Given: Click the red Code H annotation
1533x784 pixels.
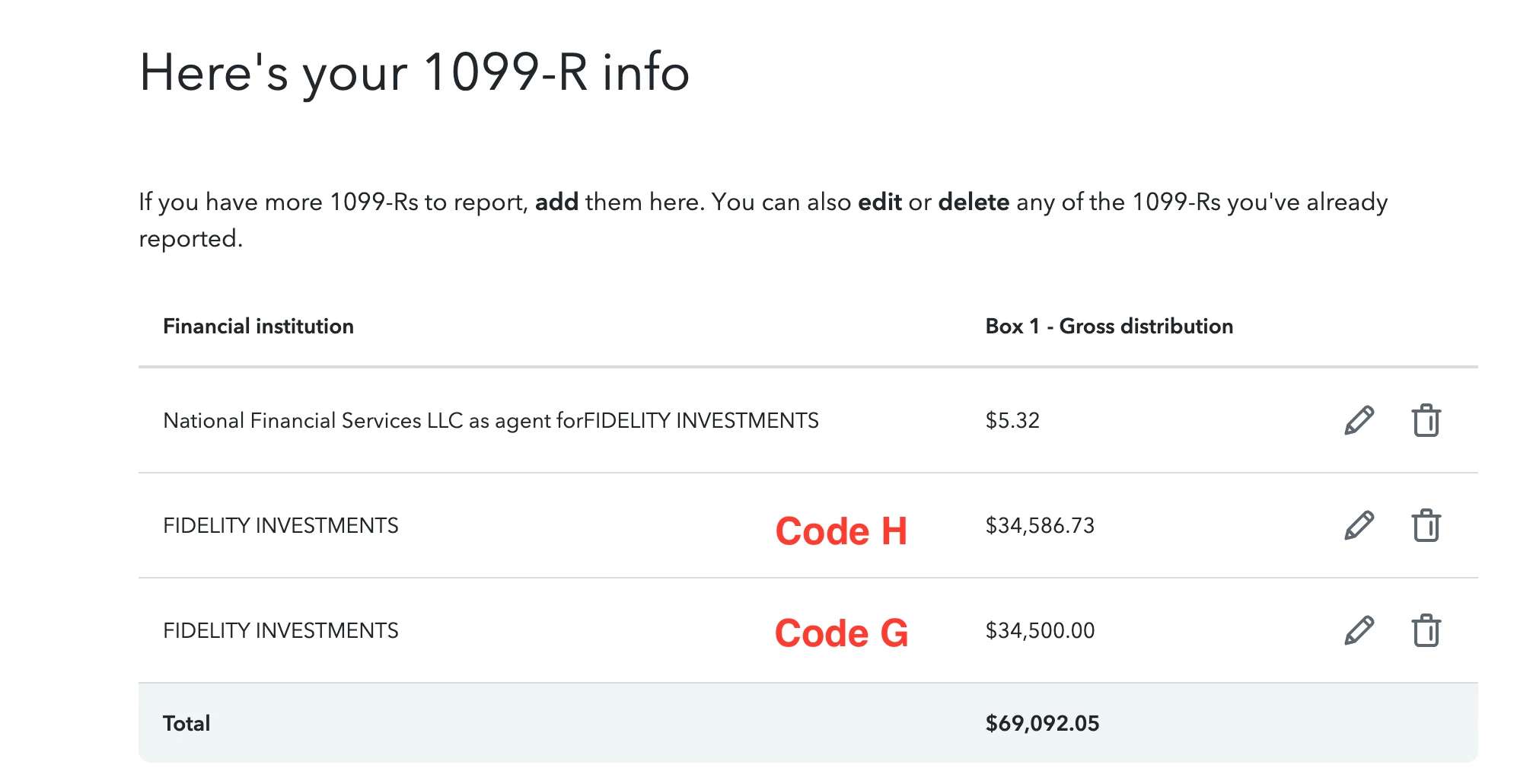Looking at the screenshot, I should click(x=841, y=531).
